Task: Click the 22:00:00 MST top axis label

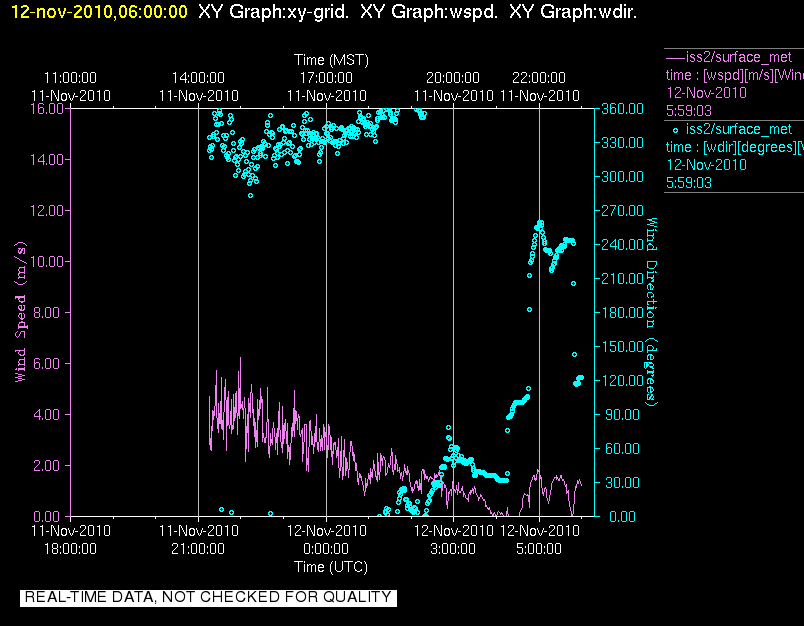Action: coord(539,78)
